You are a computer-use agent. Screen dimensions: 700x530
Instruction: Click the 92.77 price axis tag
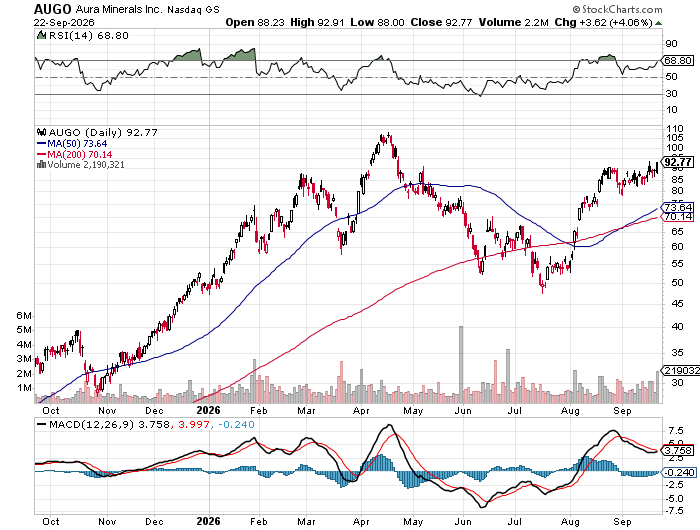(x=678, y=162)
